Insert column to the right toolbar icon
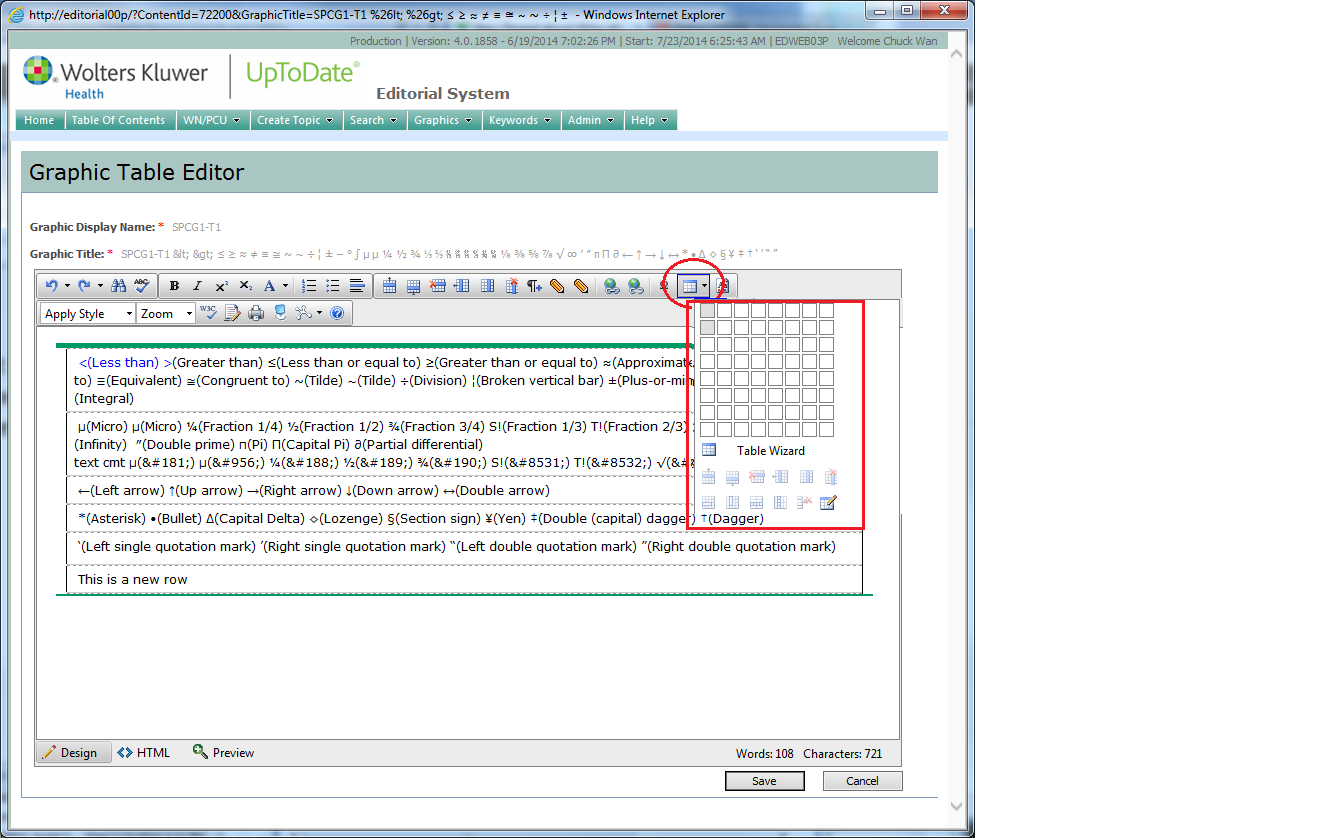 point(487,287)
